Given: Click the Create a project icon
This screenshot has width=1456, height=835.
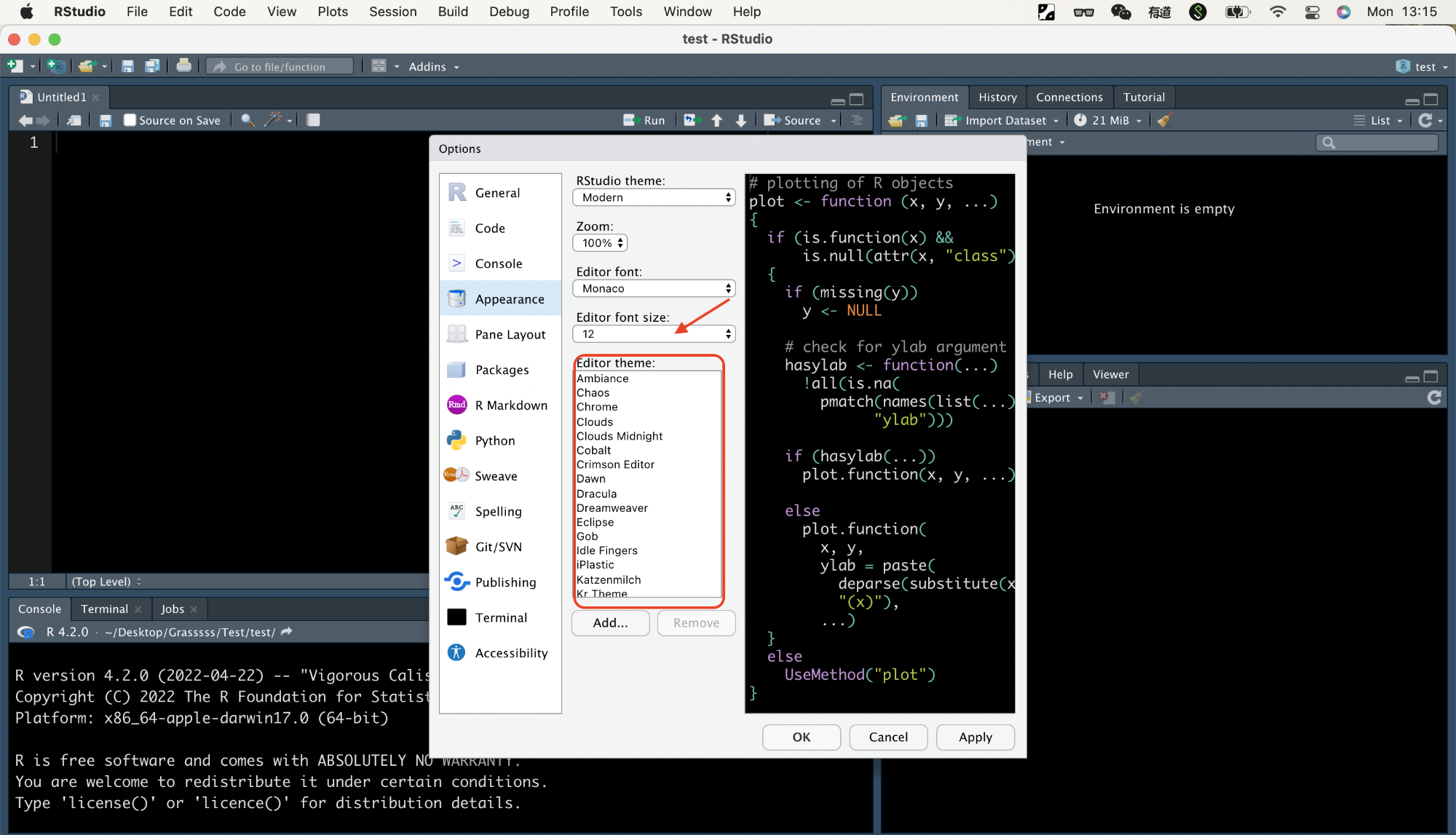Looking at the screenshot, I should (x=55, y=66).
